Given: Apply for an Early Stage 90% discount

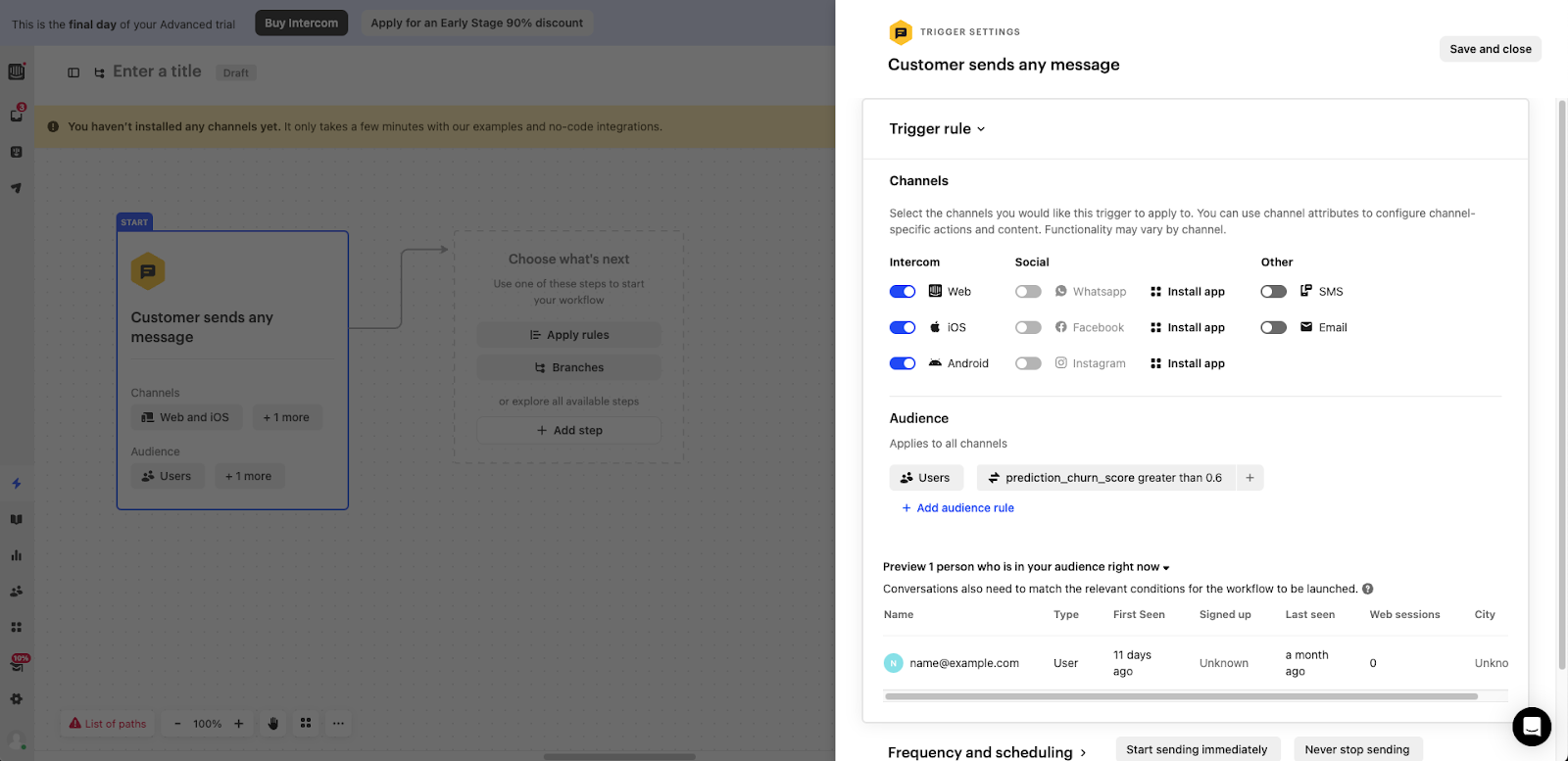Looking at the screenshot, I should tap(476, 23).
